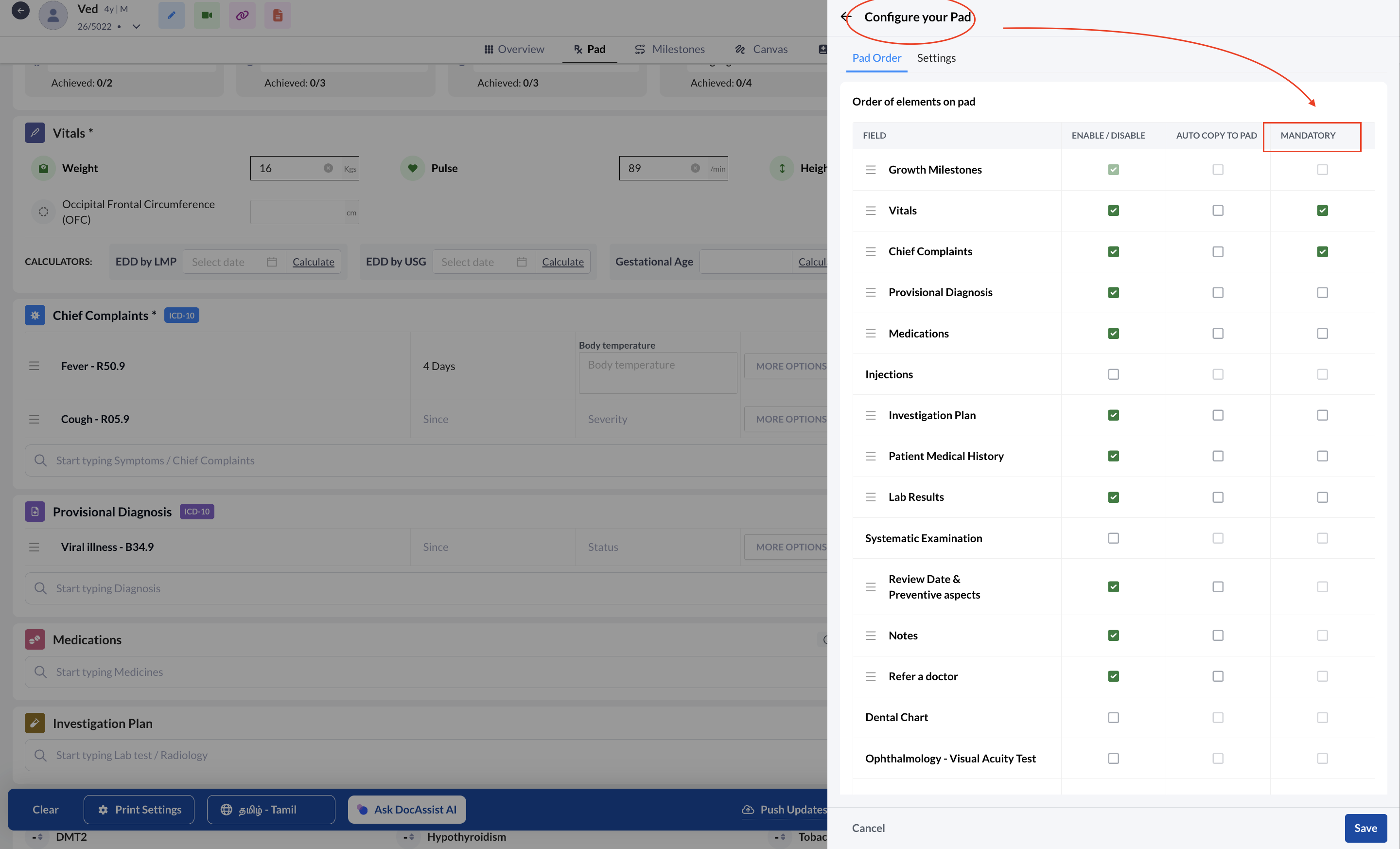Click the blue pencil edit icon
The width and height of the screenshot is (1400, 849).
[171, 16]
